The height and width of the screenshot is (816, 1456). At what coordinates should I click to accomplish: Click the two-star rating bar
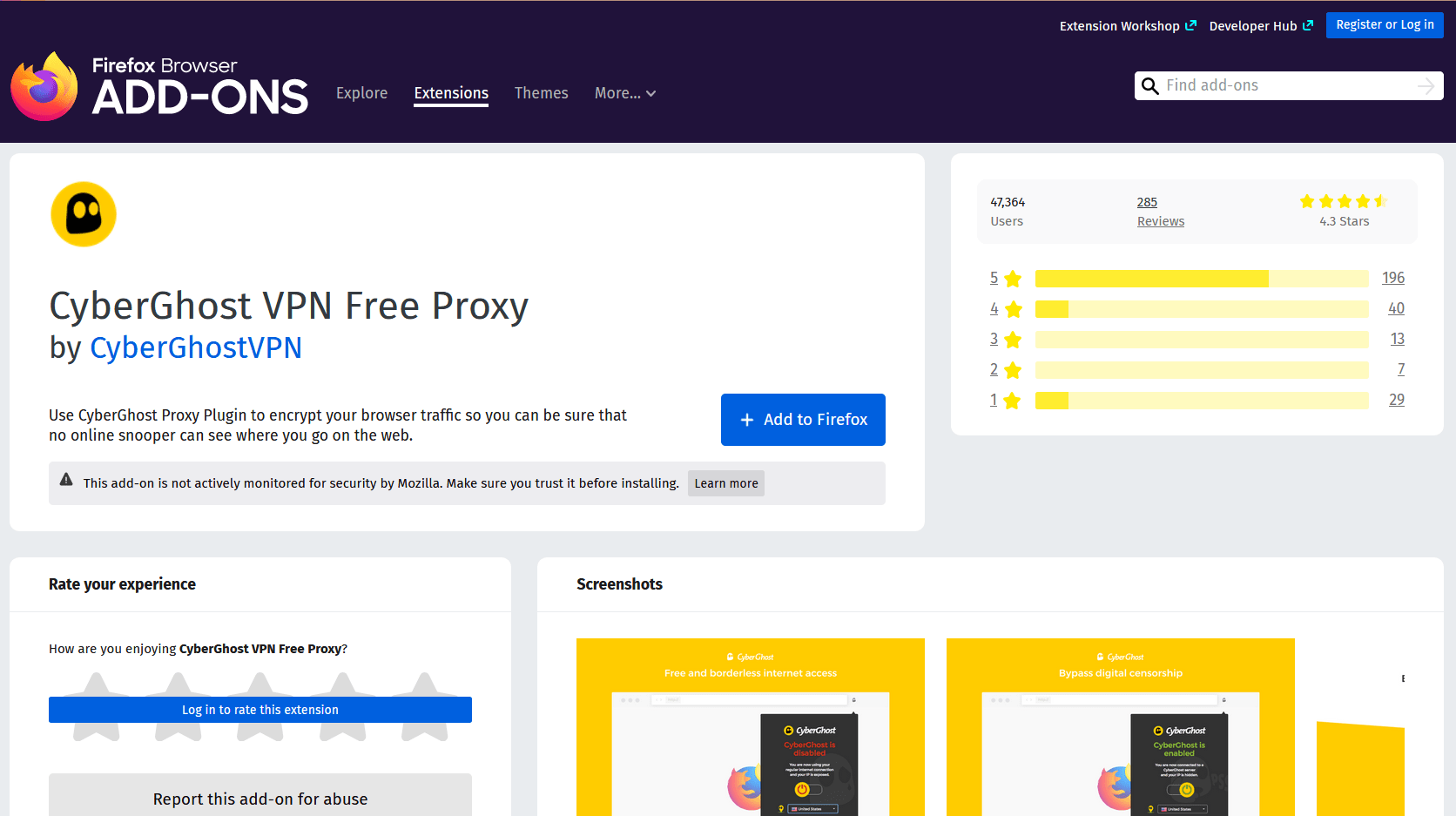click(x=1202, y=370)
